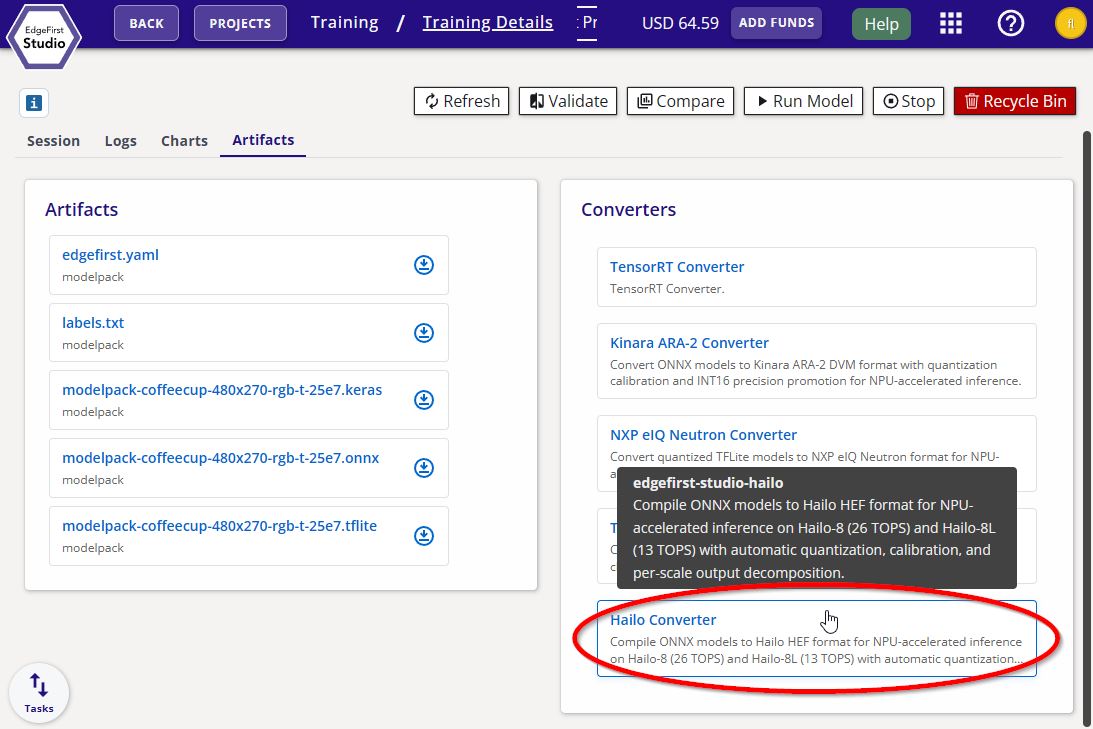
Task: Open Training Details breadcrumb link
Action: (x=487, y=22)
